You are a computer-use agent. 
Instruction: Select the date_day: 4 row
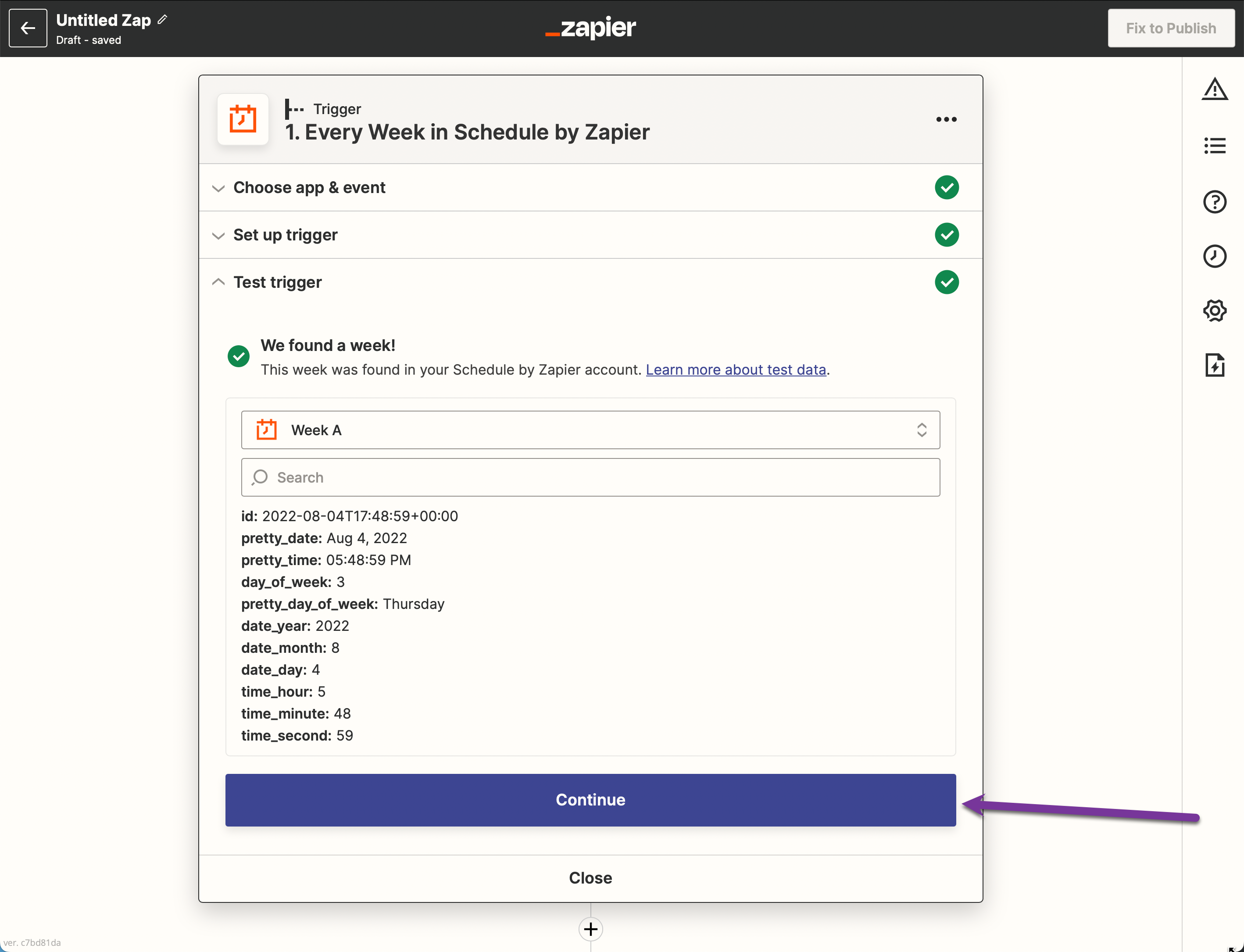click(x=280, y=670)
